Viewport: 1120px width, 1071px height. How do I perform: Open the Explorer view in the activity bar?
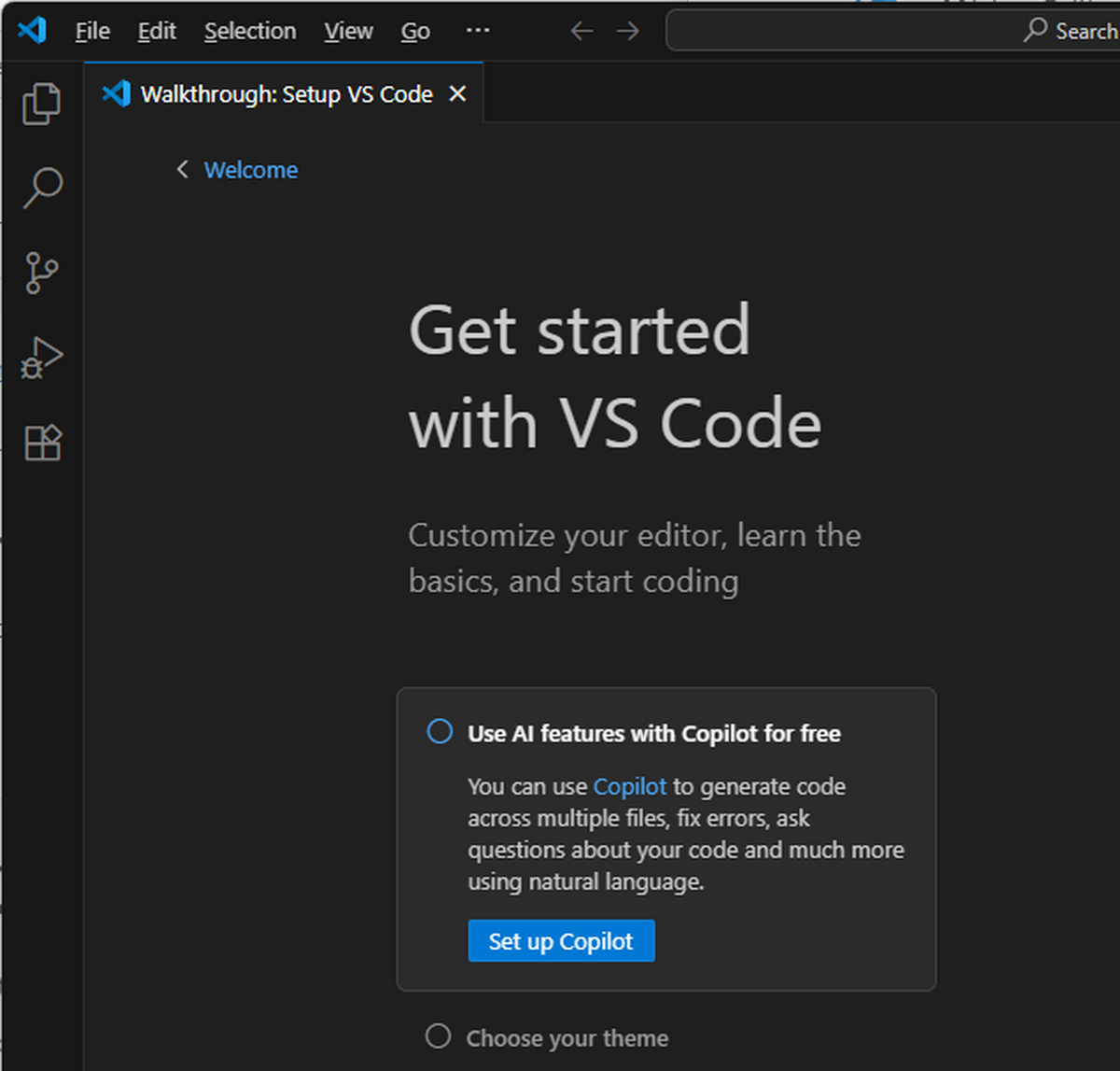(x=41, y=103)
